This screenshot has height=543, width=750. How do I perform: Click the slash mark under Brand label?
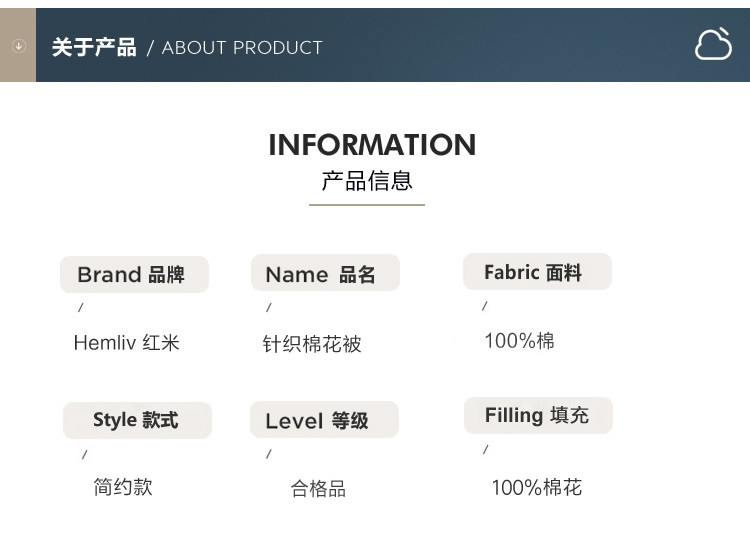click(80, 307)
